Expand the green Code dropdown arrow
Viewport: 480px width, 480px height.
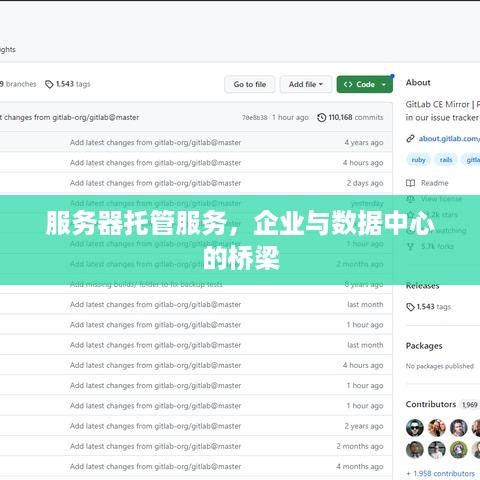(384, 85)
